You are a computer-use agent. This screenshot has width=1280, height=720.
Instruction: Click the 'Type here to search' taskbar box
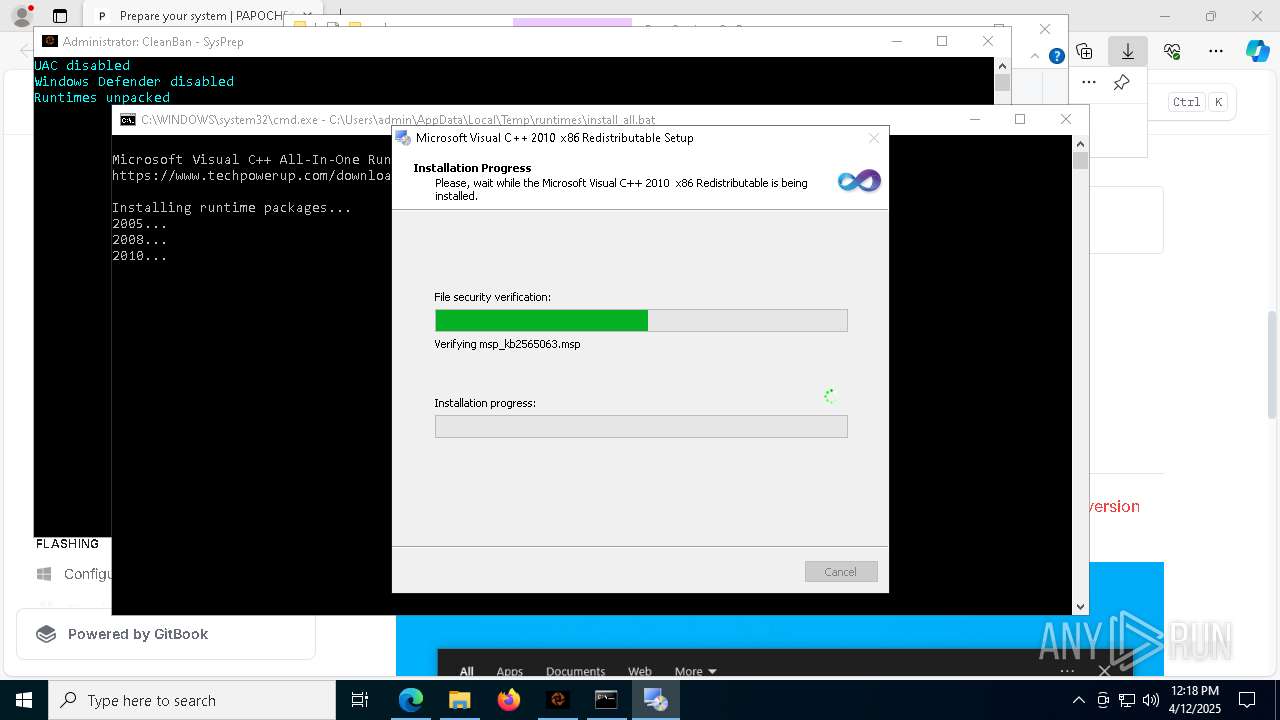192,700
